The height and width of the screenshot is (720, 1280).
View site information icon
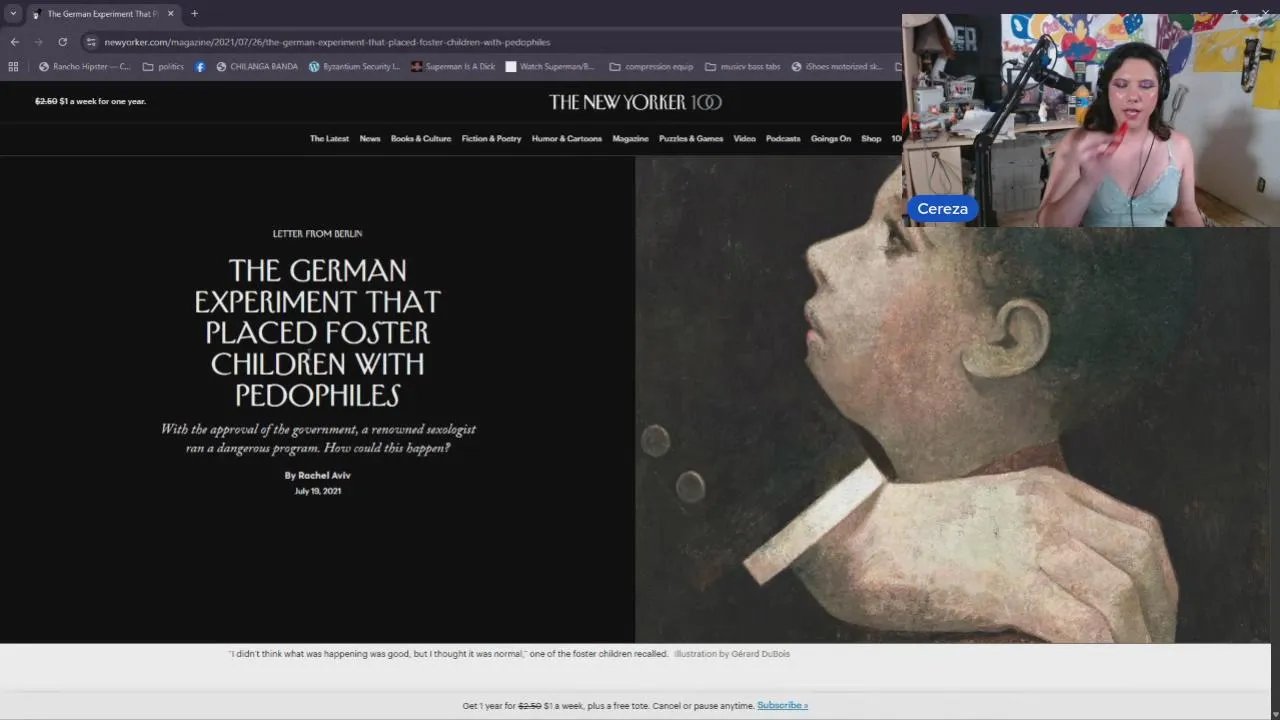point(91,42)
